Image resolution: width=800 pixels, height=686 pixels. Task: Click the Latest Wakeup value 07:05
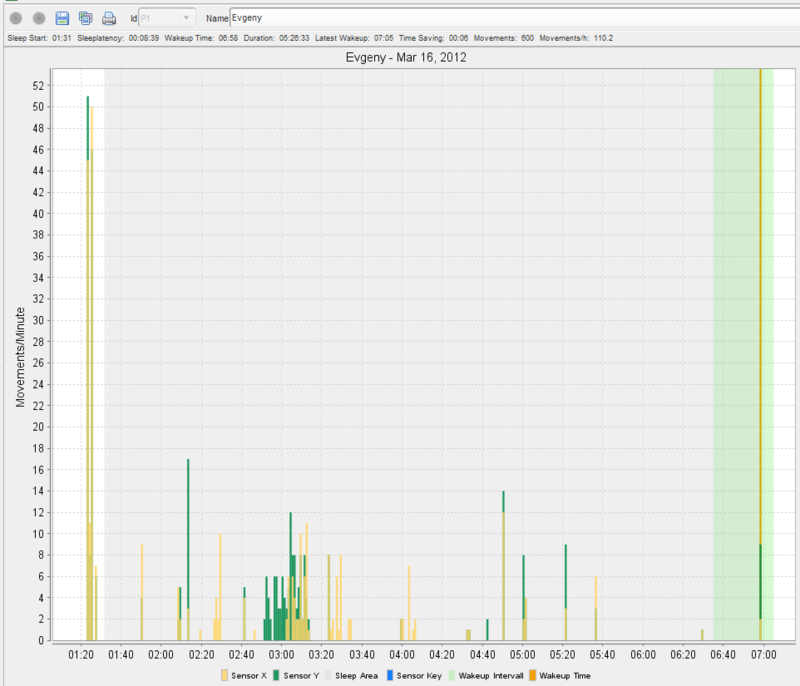pos(383,38)
